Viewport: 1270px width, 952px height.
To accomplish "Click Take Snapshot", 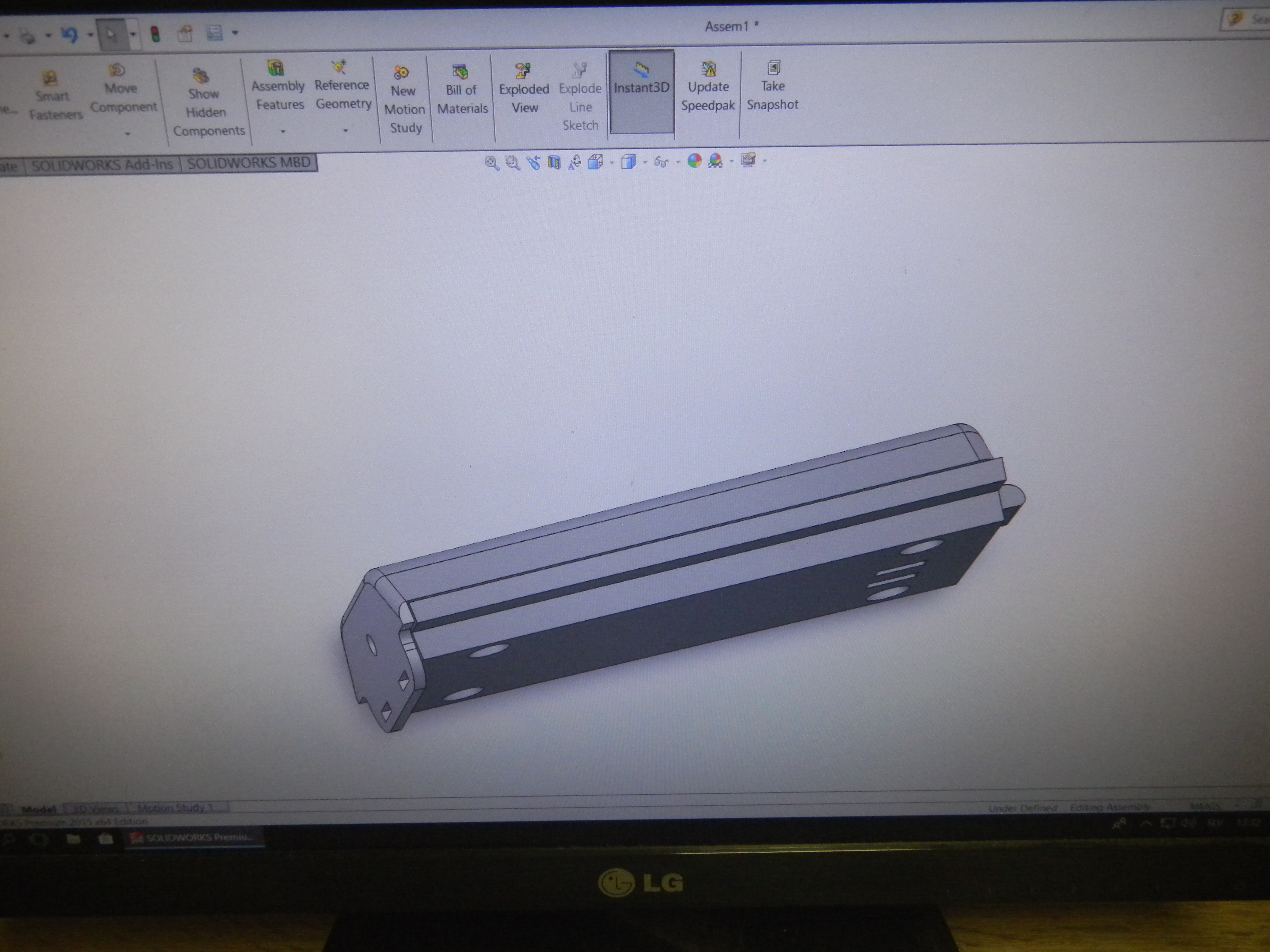I will [x=773, y=86].
